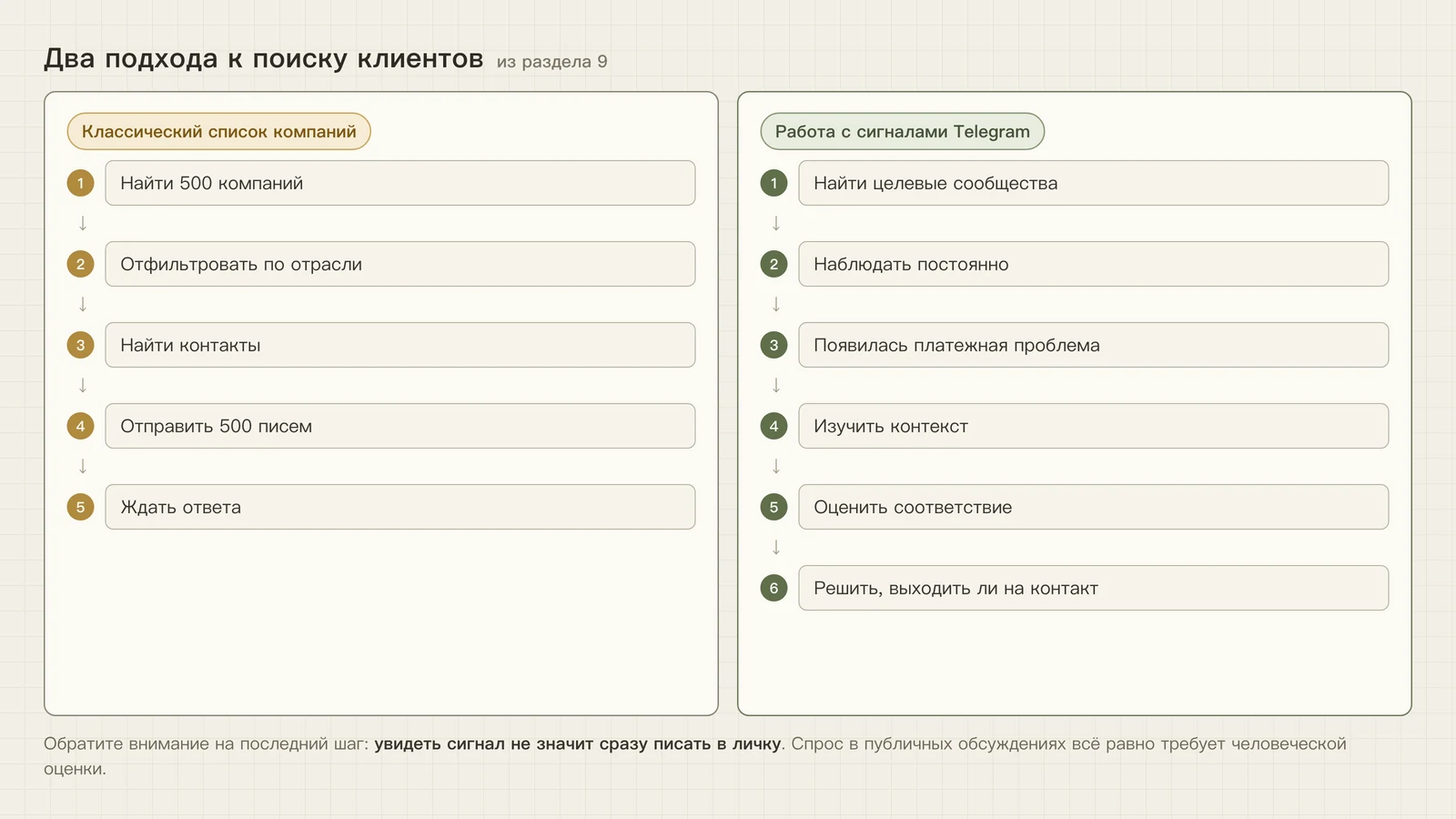Click the heading "Два подхода к поиску клиентов"
The width and height of the screenshot is (1456, 819).
pos(264,59)
